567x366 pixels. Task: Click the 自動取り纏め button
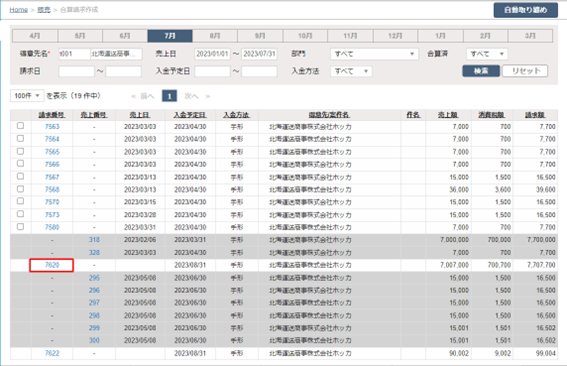point(525,10)
